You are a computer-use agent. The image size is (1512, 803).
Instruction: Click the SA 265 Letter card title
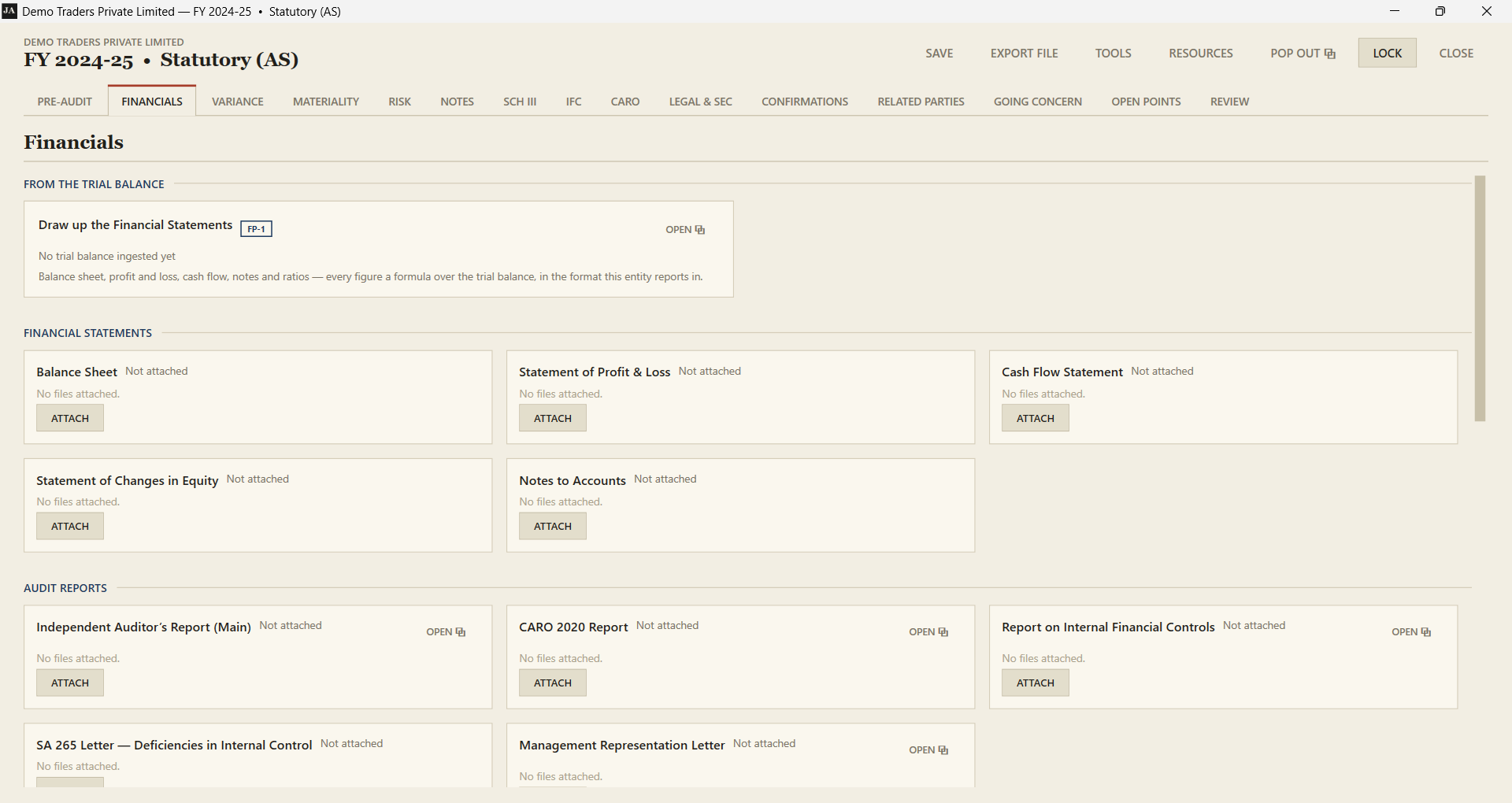click(174, 746)
